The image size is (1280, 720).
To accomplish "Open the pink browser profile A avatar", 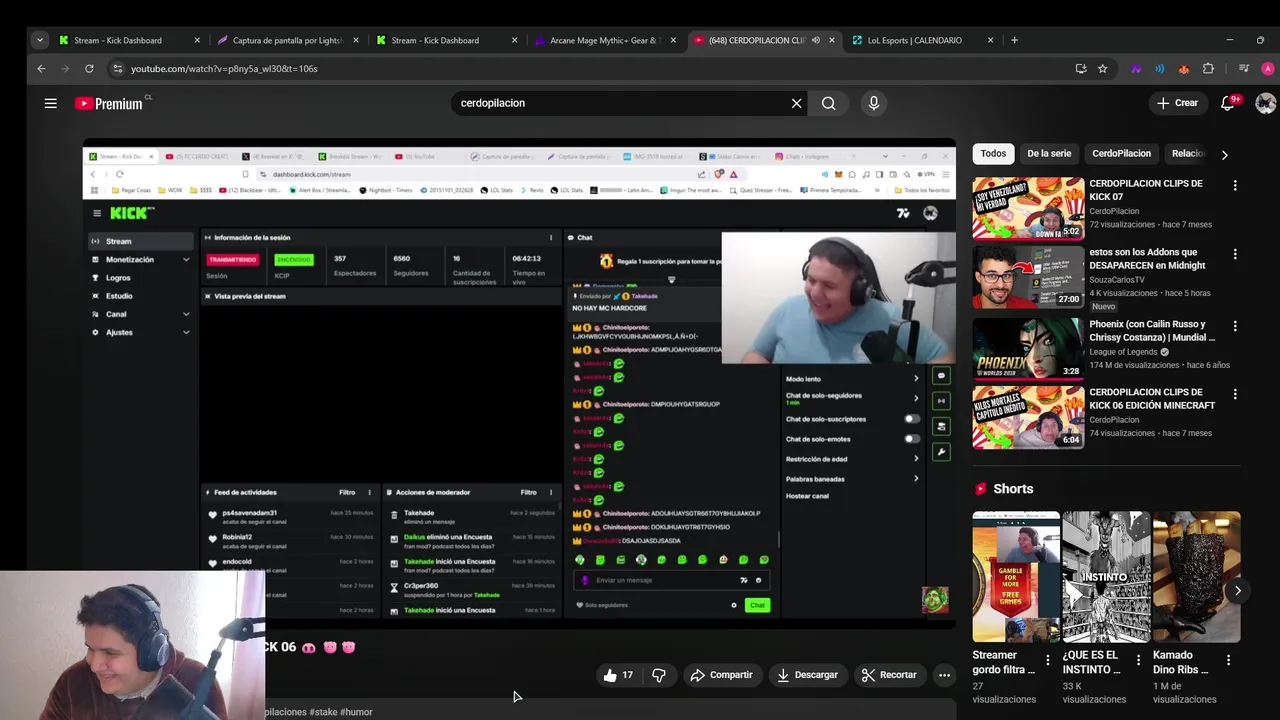I will (x=1267, y=69).
